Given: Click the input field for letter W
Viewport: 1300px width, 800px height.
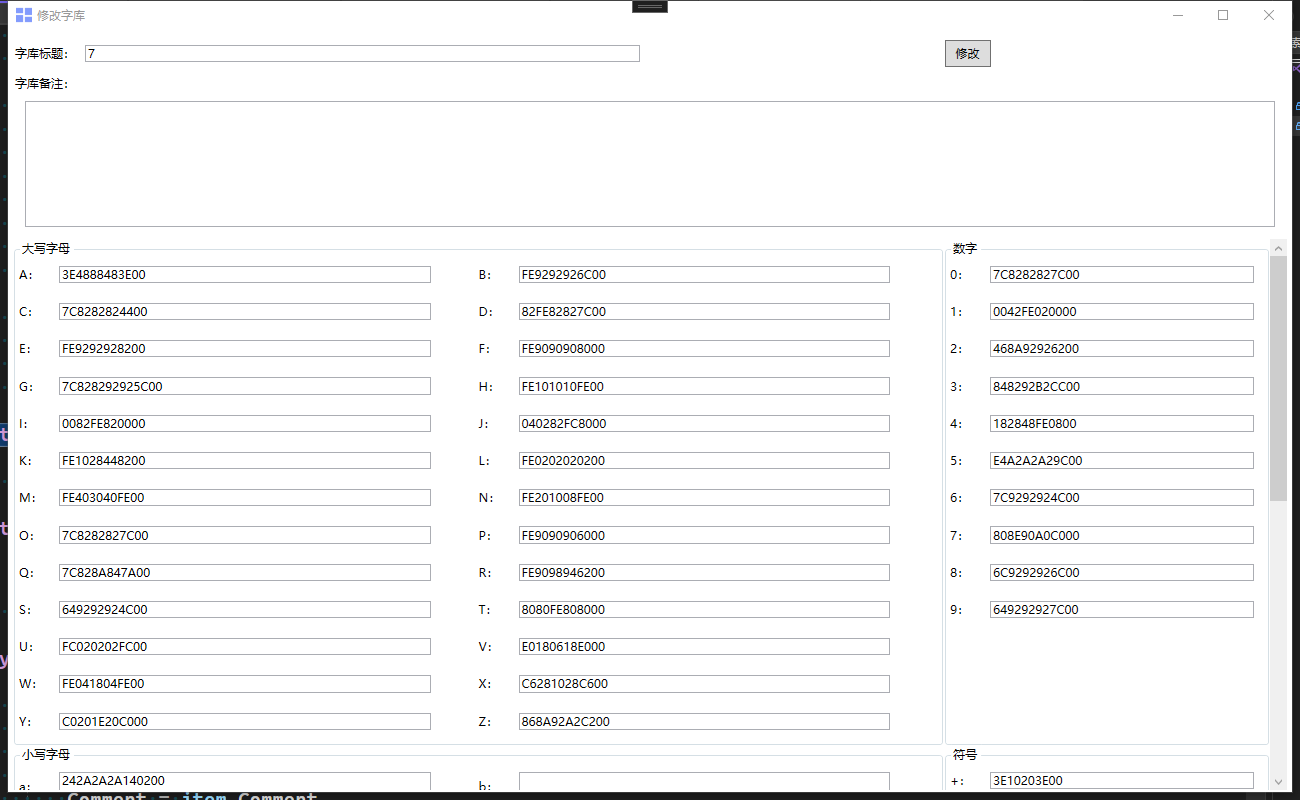Looking at the screenshot, I should (245, 684).
